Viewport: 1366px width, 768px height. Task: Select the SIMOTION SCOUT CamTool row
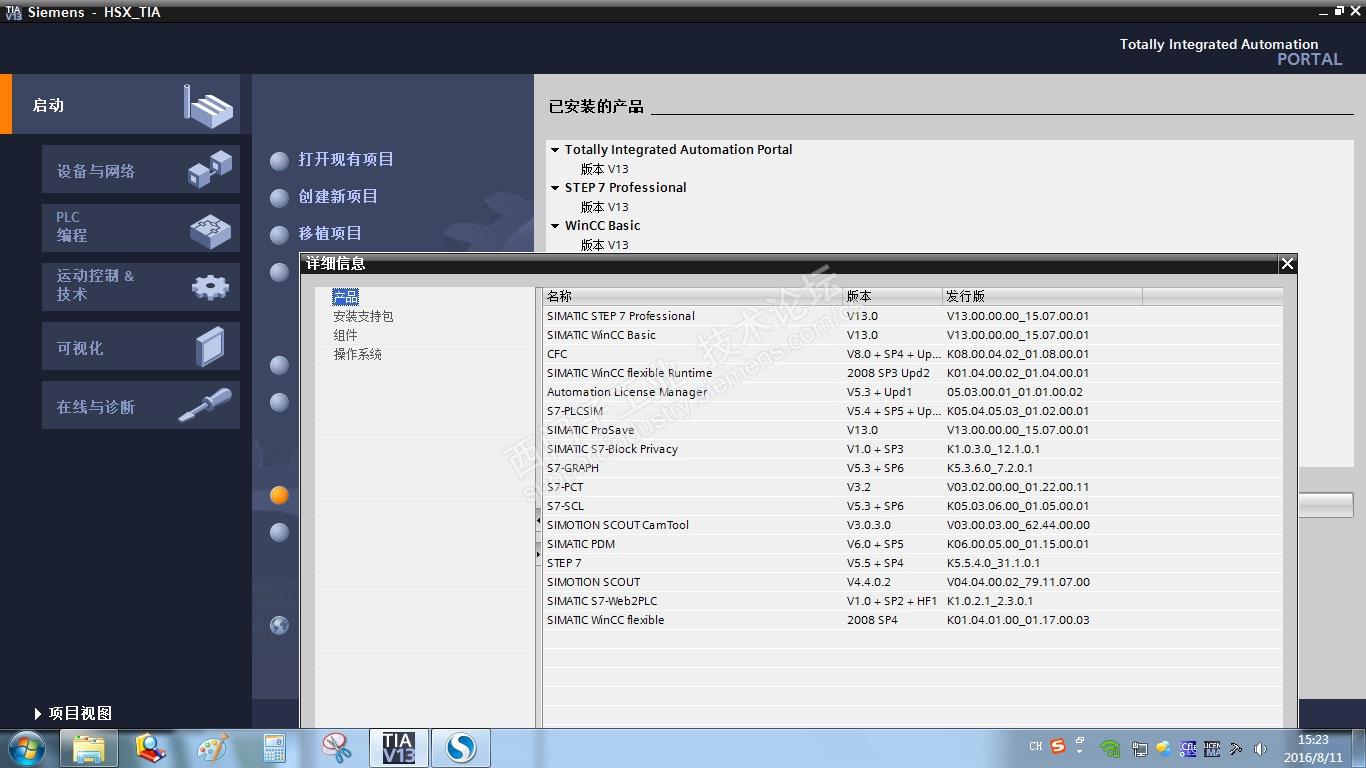click(913, 525)
